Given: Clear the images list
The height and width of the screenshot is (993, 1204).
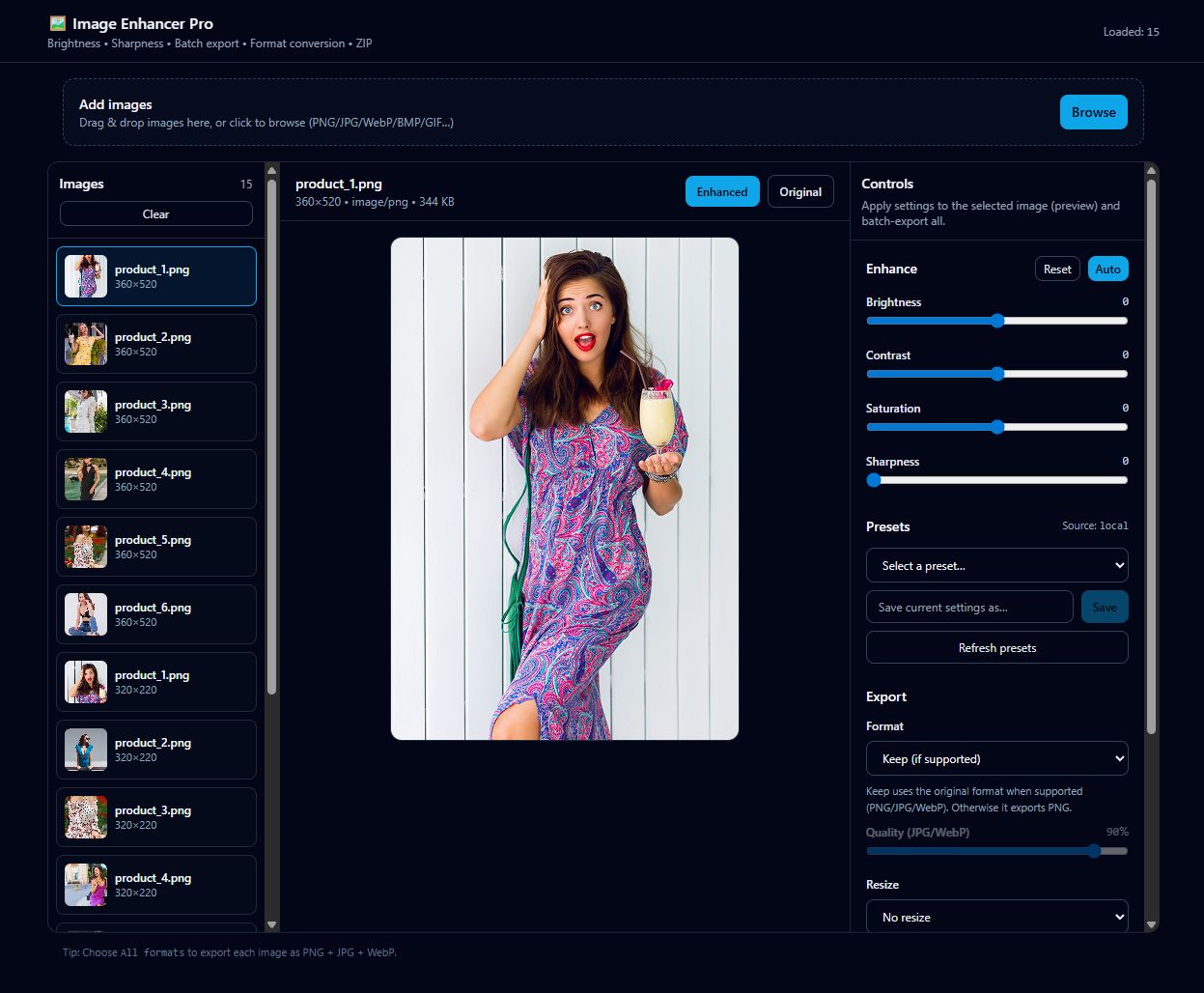Looking at the screenshot, I should tap(156, 213).
